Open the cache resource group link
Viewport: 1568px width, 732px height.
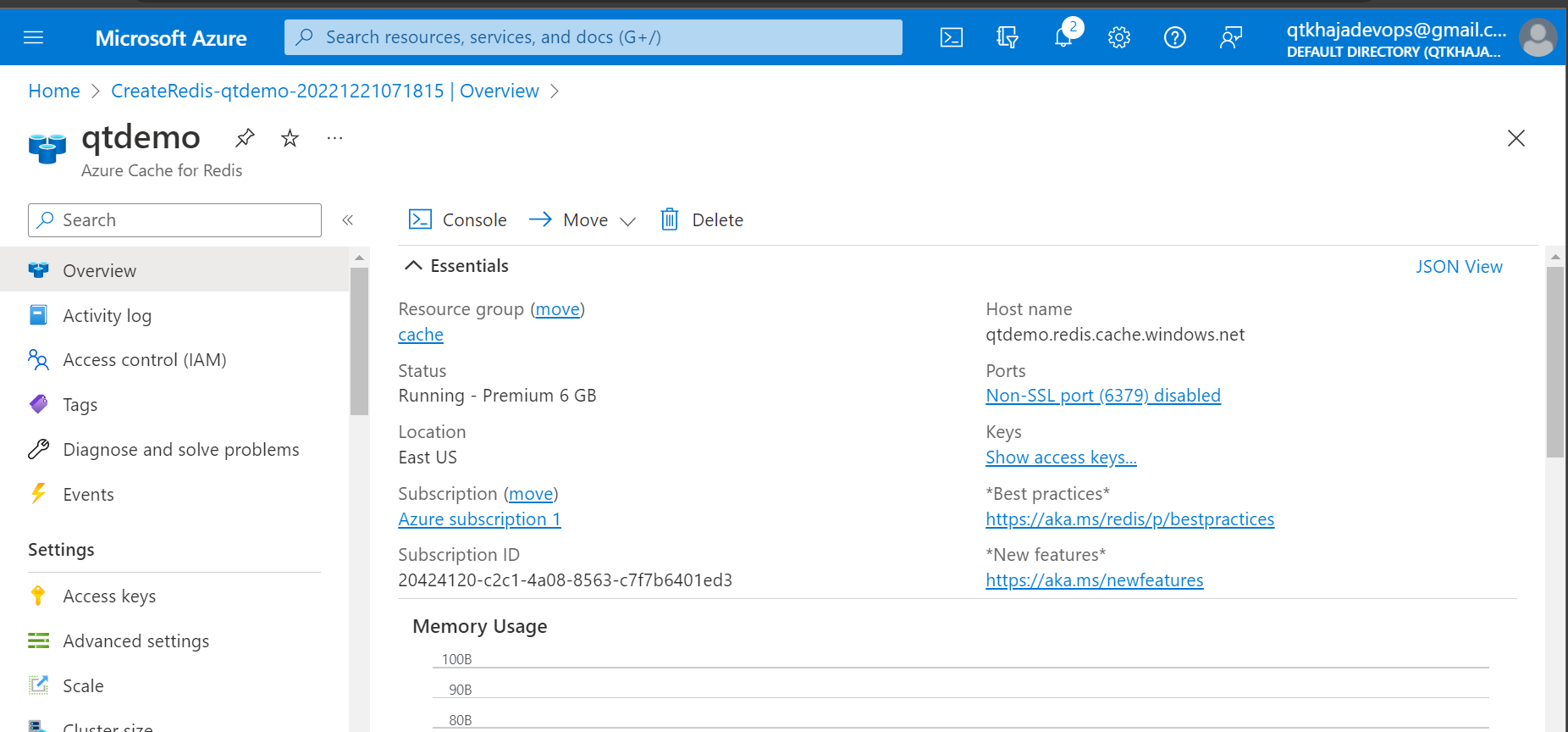tap(421, 335)
